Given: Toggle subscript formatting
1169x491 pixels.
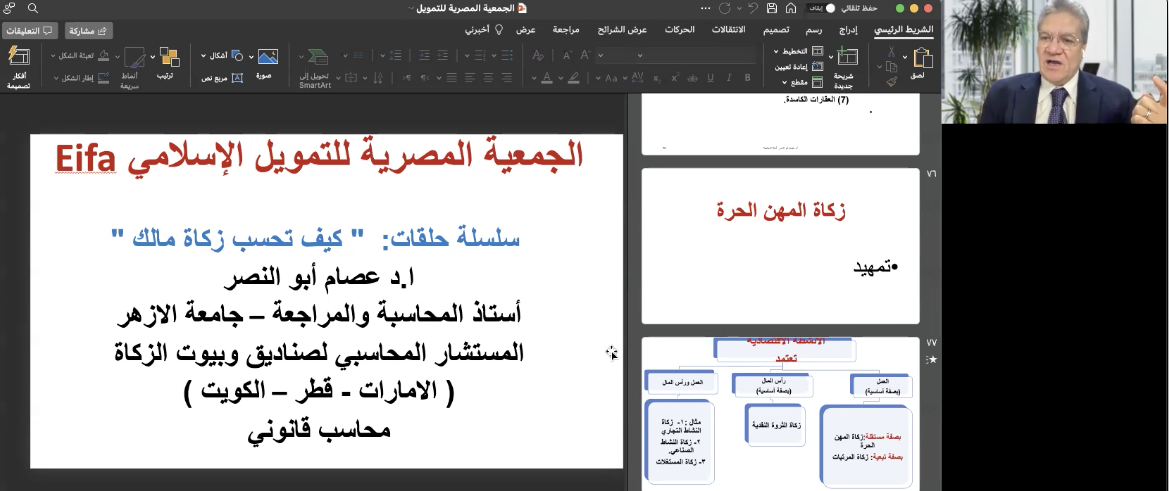Looking at the screenshot, I should 658,77.
